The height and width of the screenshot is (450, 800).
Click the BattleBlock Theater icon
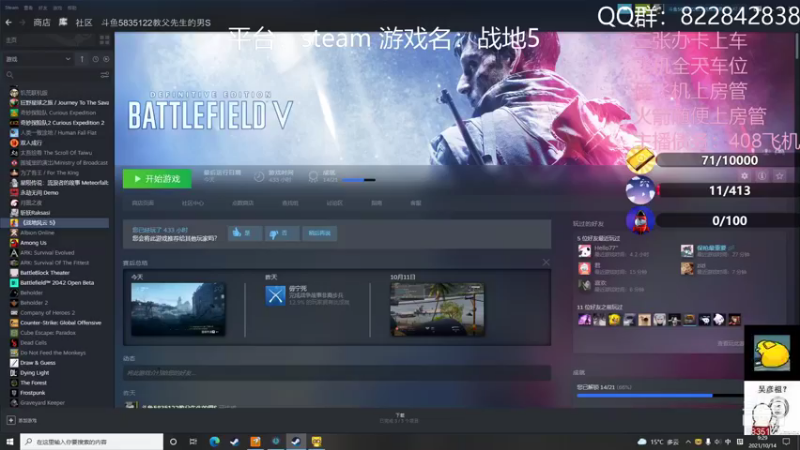click(14, 272)
